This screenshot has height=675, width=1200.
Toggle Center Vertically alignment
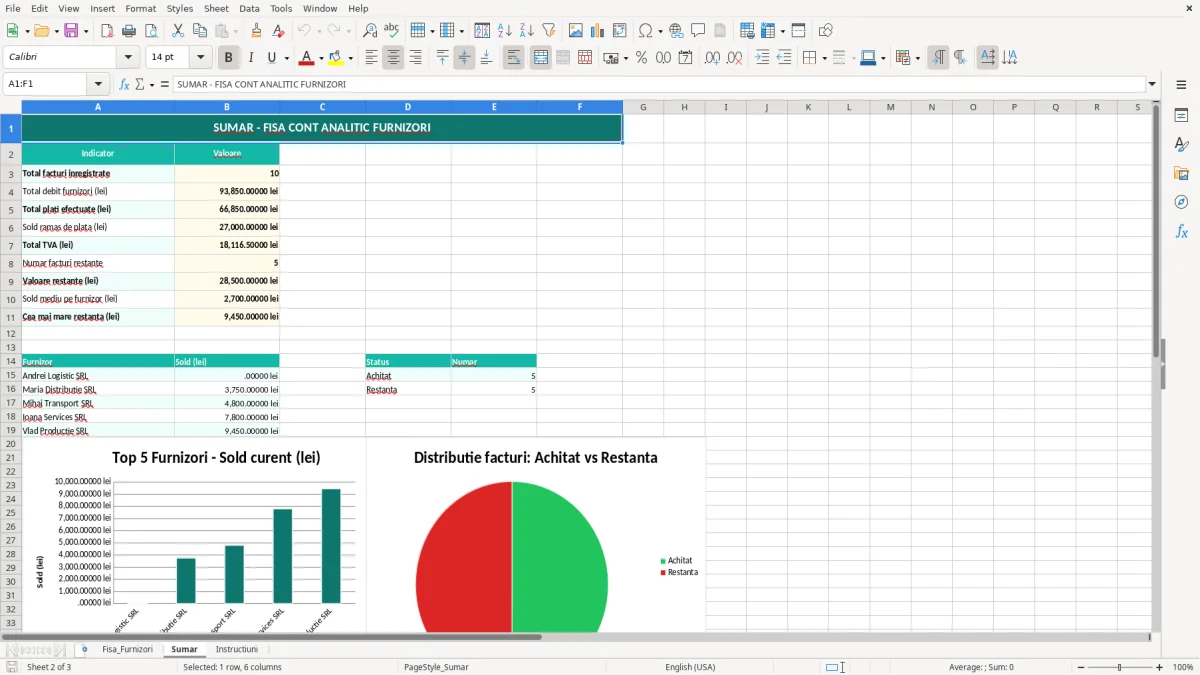pos(464,58)
